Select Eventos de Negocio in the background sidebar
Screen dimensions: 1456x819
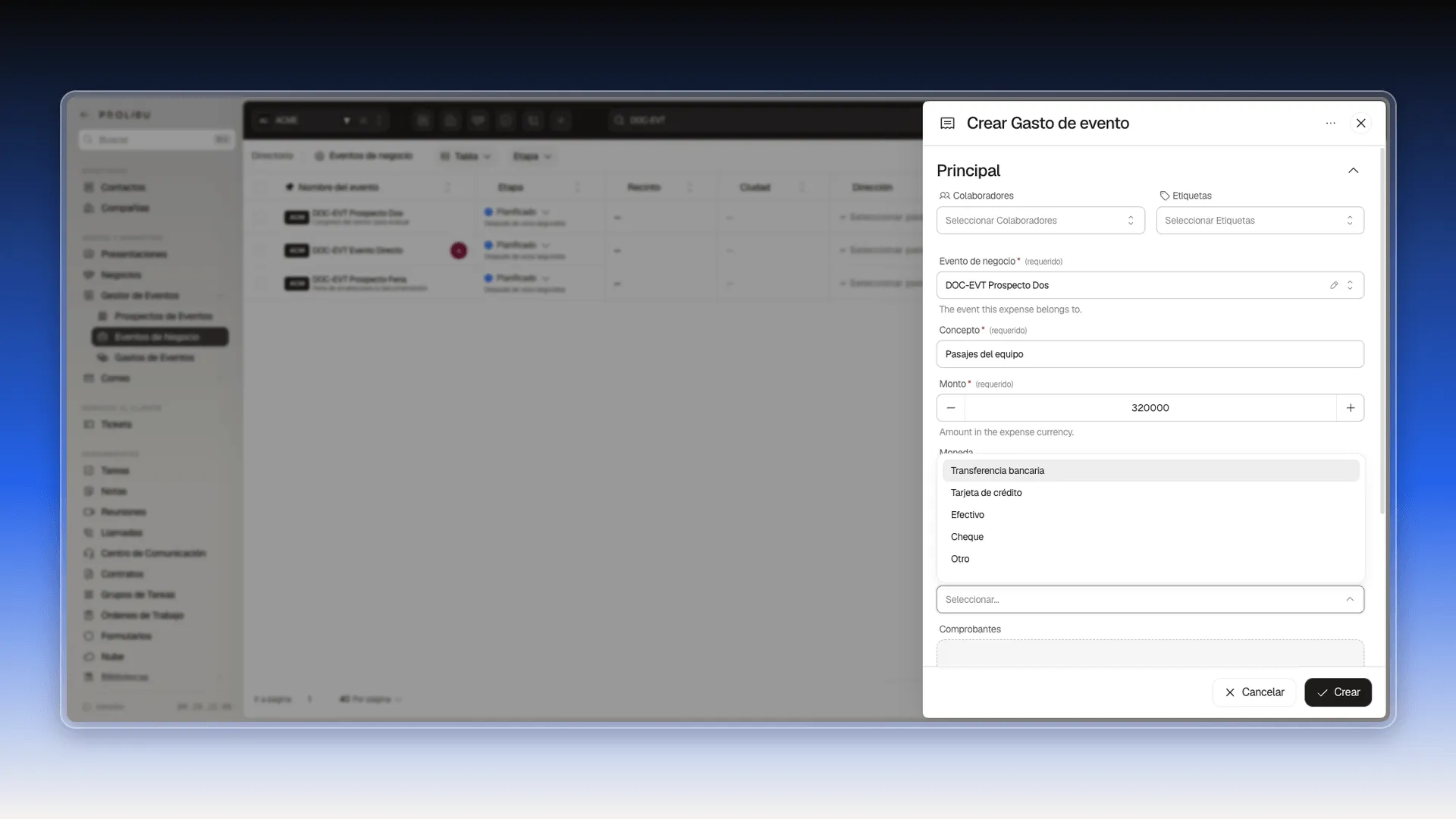tap(160, 337)
